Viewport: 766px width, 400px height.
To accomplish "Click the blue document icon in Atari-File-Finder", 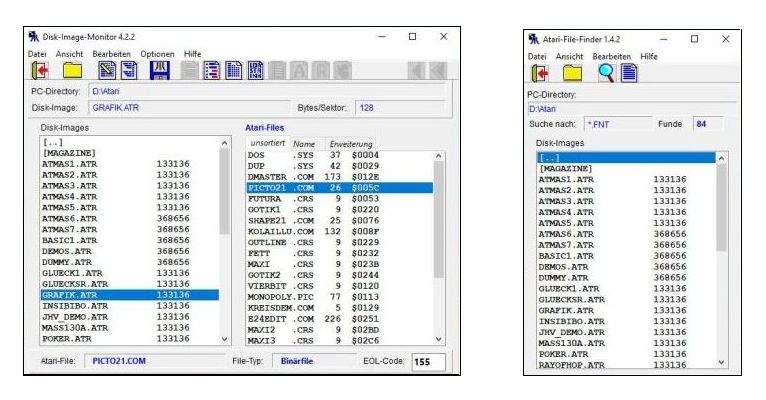I will point(629,73).
